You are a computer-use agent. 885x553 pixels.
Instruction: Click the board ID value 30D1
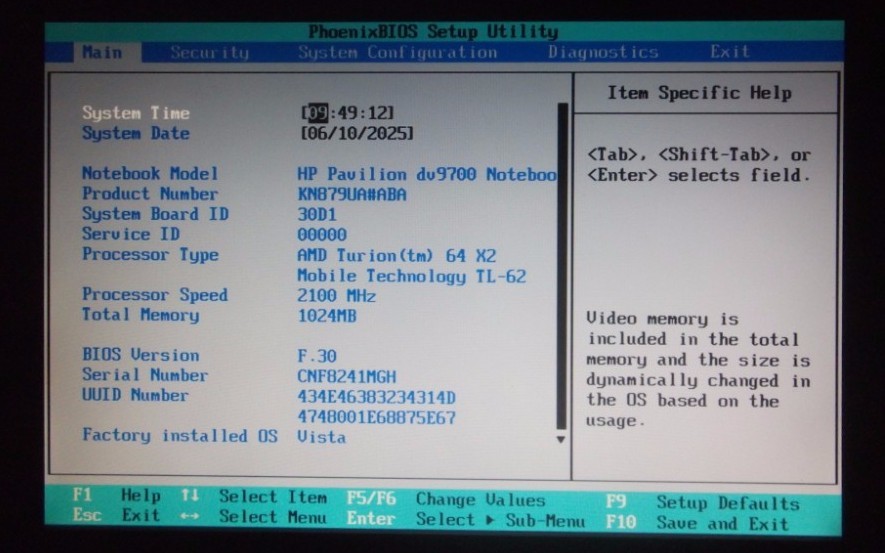point(317,215)
